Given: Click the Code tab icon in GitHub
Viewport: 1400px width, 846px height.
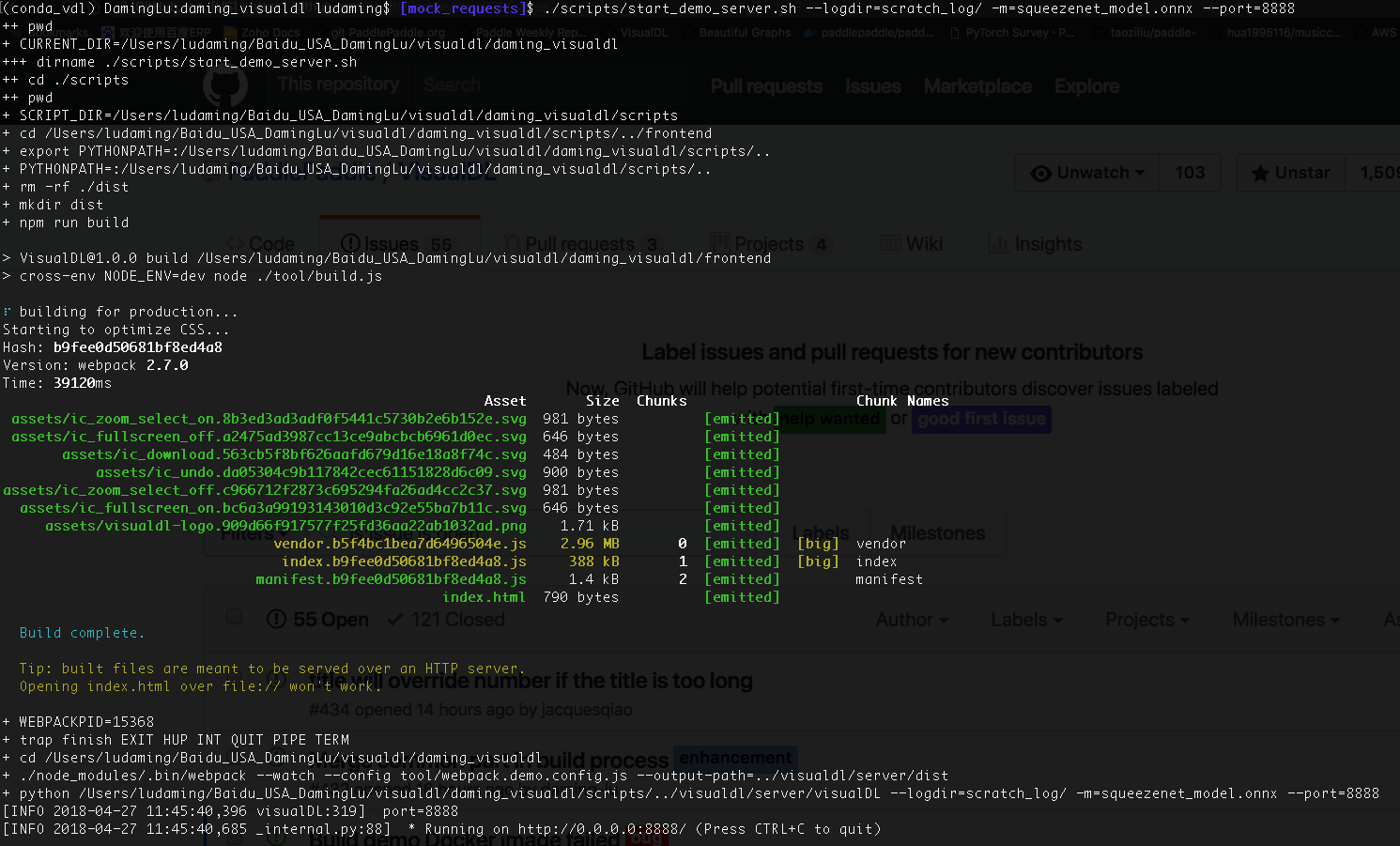Looking at the screenshot, I should click(236, 244).
